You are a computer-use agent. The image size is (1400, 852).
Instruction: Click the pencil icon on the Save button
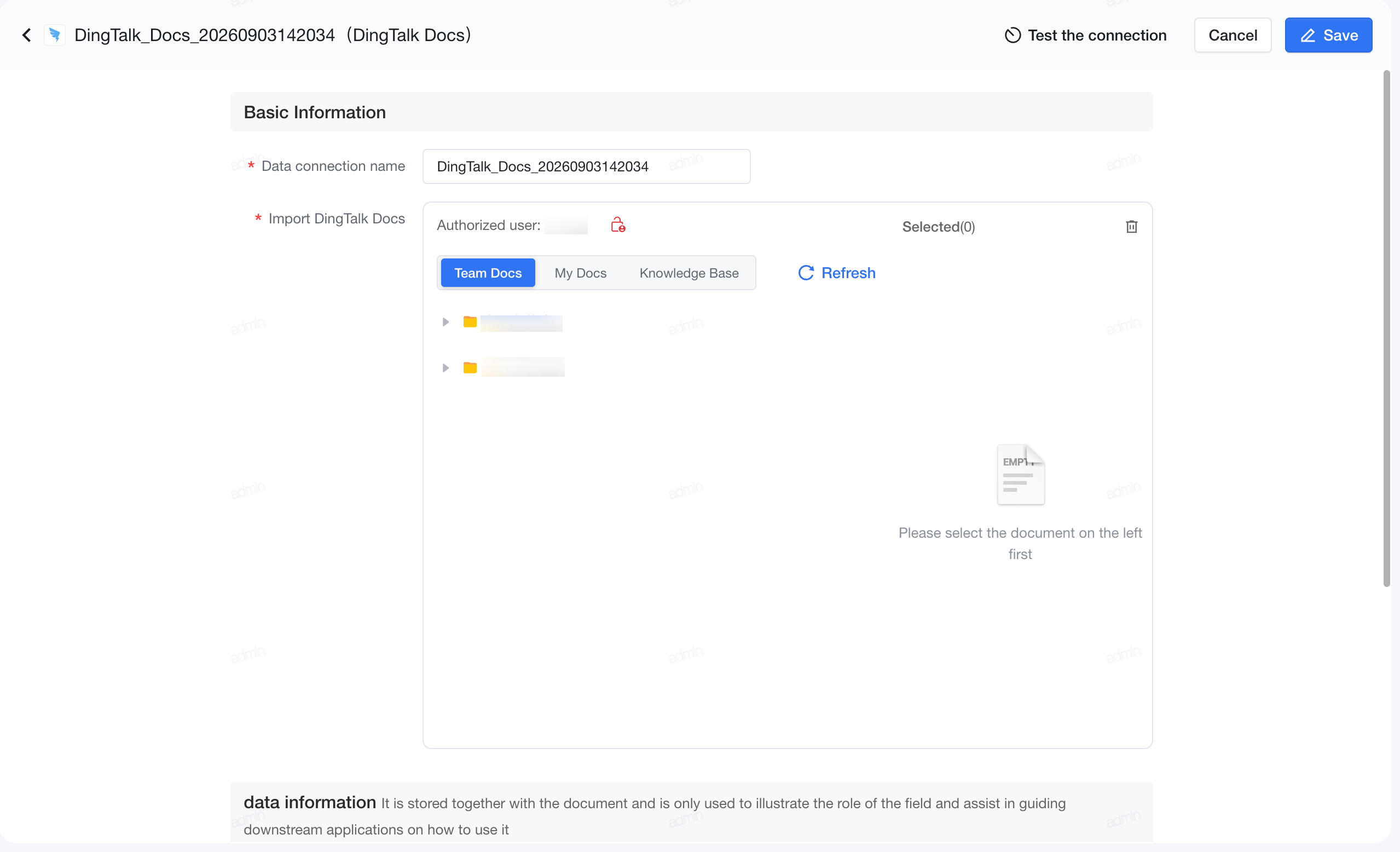[1308, 35]
